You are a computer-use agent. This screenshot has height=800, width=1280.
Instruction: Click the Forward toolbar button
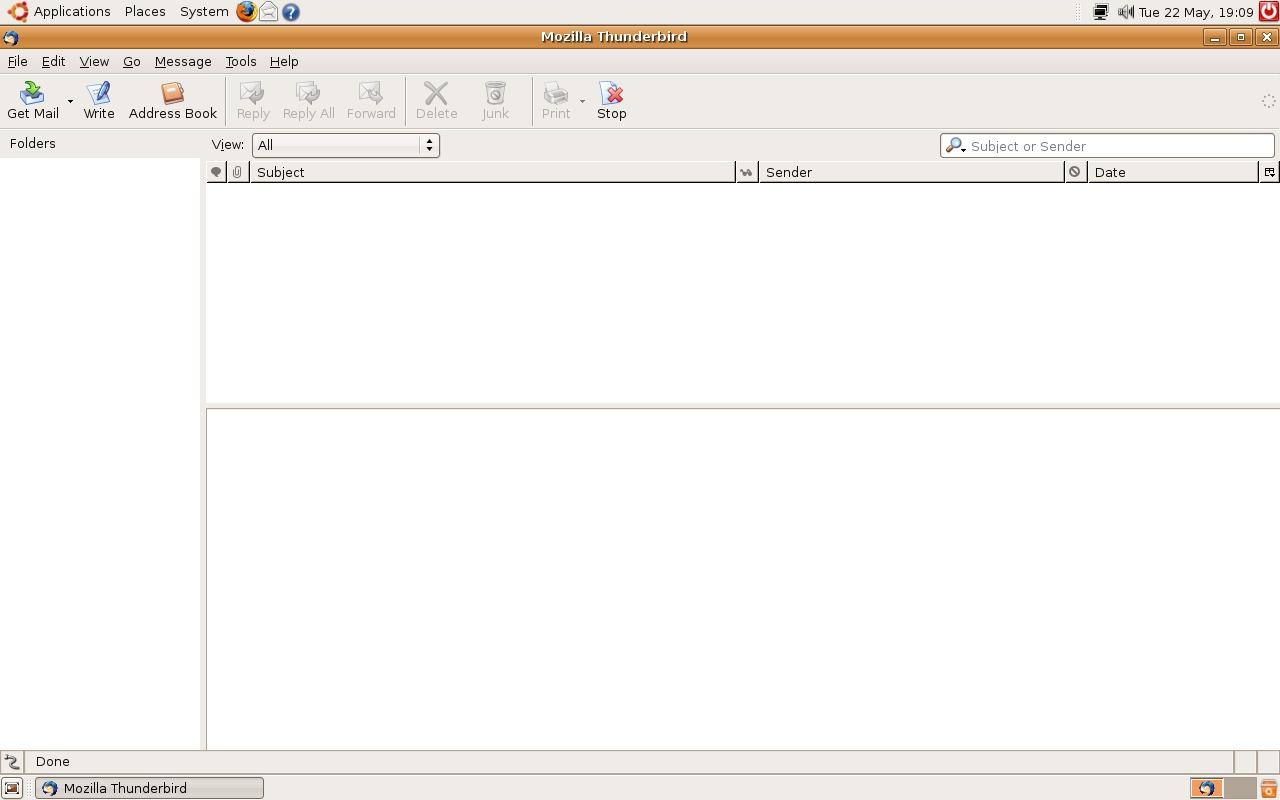371,101
